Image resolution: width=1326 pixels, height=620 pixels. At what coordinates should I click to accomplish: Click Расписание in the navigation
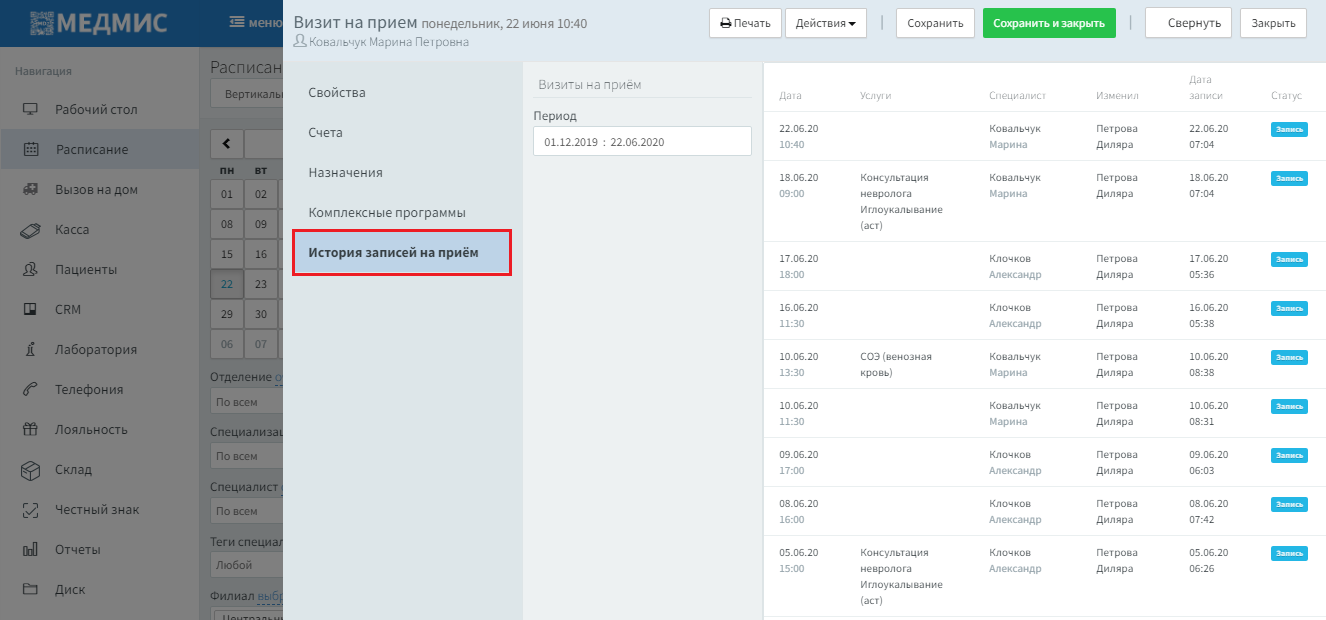100,149
